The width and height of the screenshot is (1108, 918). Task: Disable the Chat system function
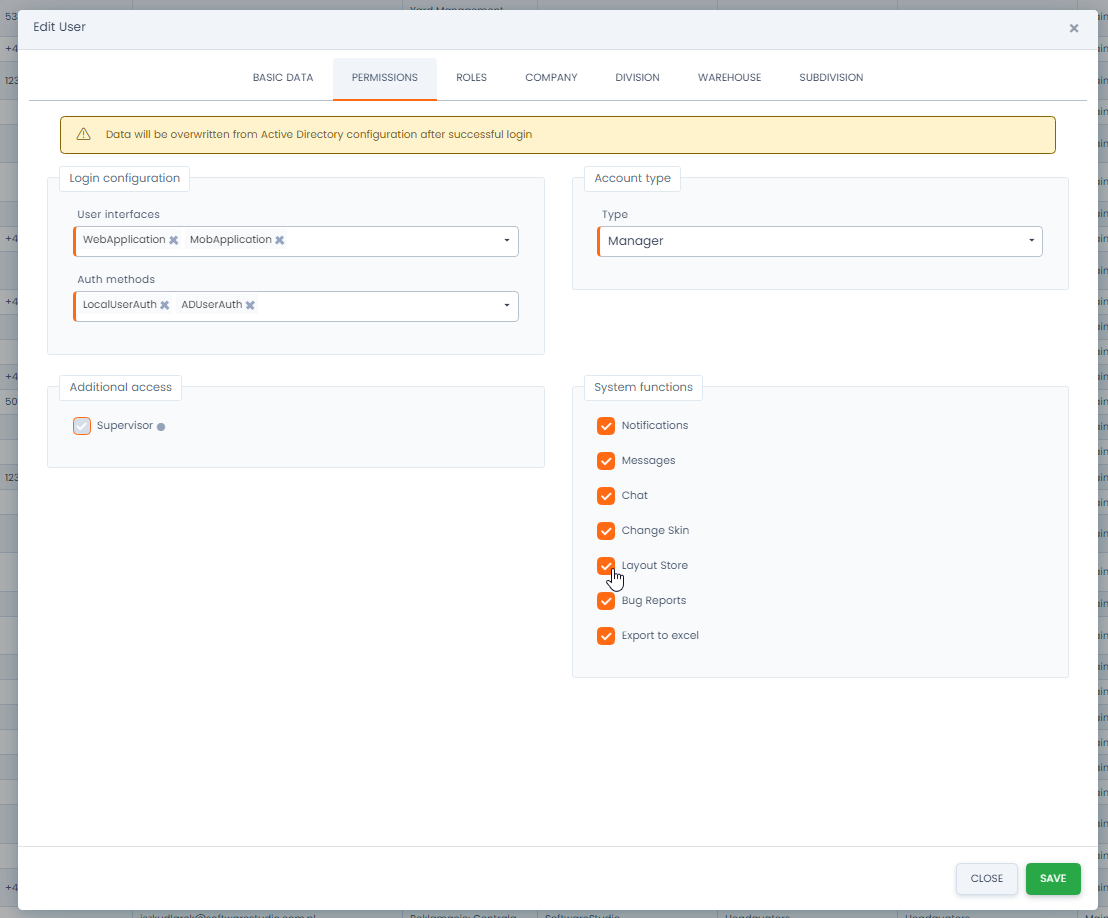point(606,496)
